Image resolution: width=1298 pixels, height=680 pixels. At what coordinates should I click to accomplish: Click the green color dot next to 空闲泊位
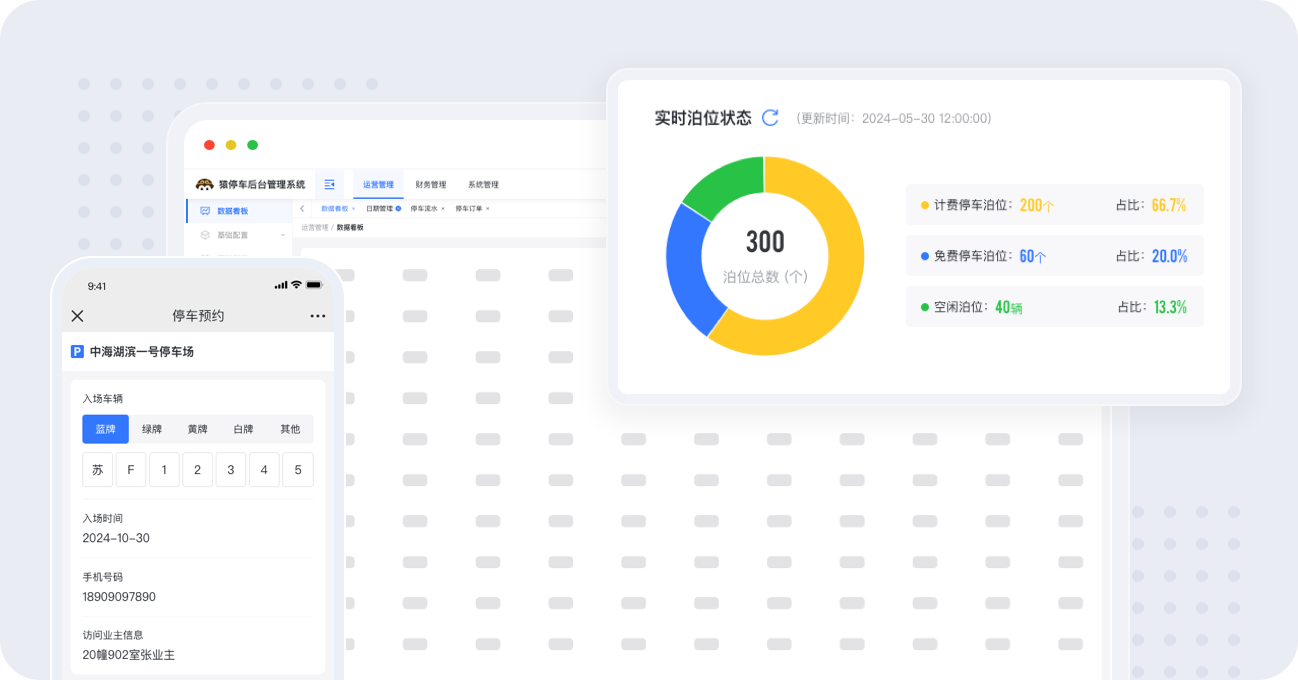[923, 306]
